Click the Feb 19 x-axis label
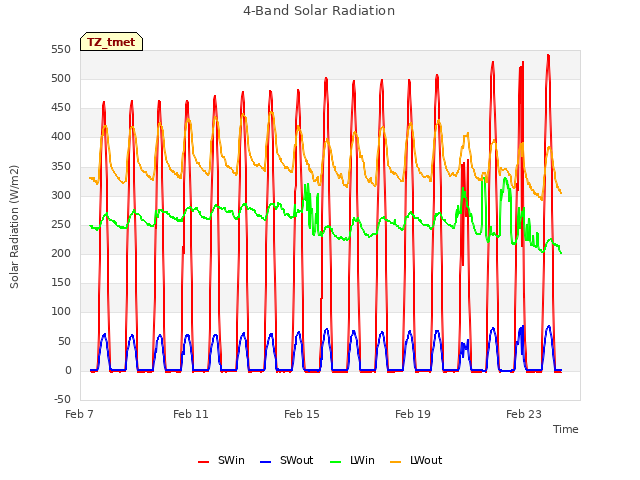 pyautogui.click(x=413, y=414)
